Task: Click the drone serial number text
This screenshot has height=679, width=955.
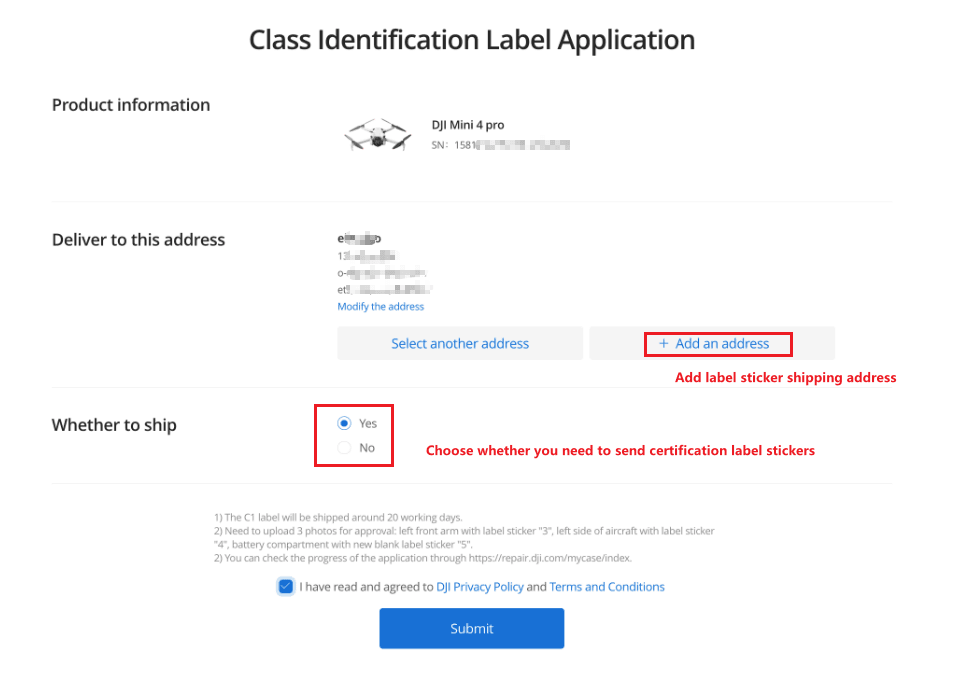Action: (500, 145)
